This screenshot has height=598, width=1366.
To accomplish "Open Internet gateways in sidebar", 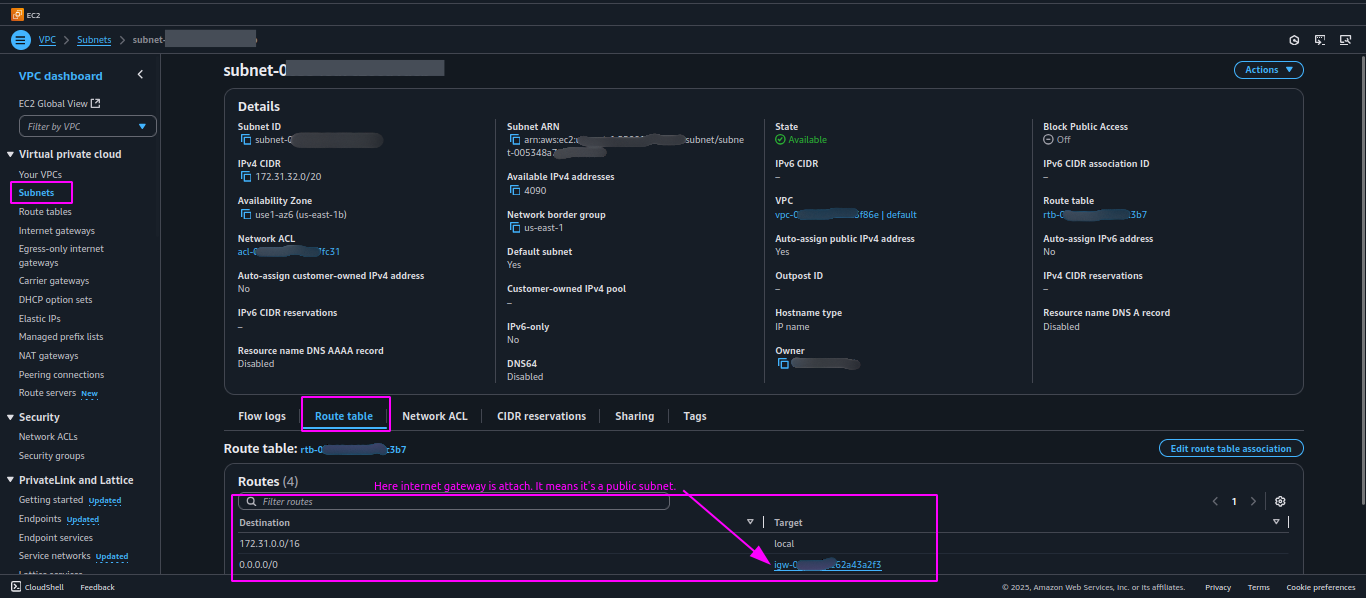I will [x=57, y=231].
